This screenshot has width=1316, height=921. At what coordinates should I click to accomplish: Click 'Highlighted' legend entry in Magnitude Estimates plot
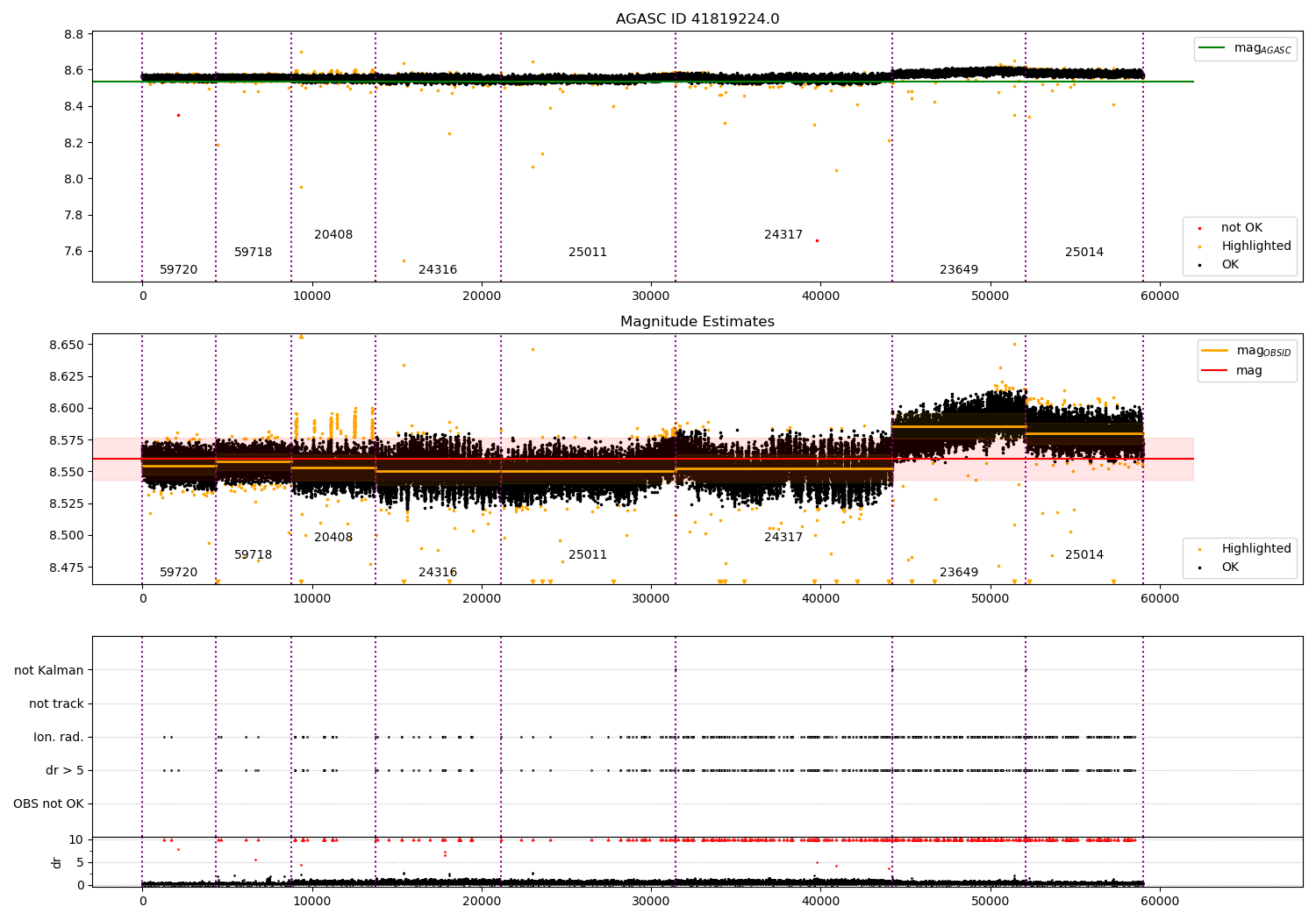coord(1245,549)
